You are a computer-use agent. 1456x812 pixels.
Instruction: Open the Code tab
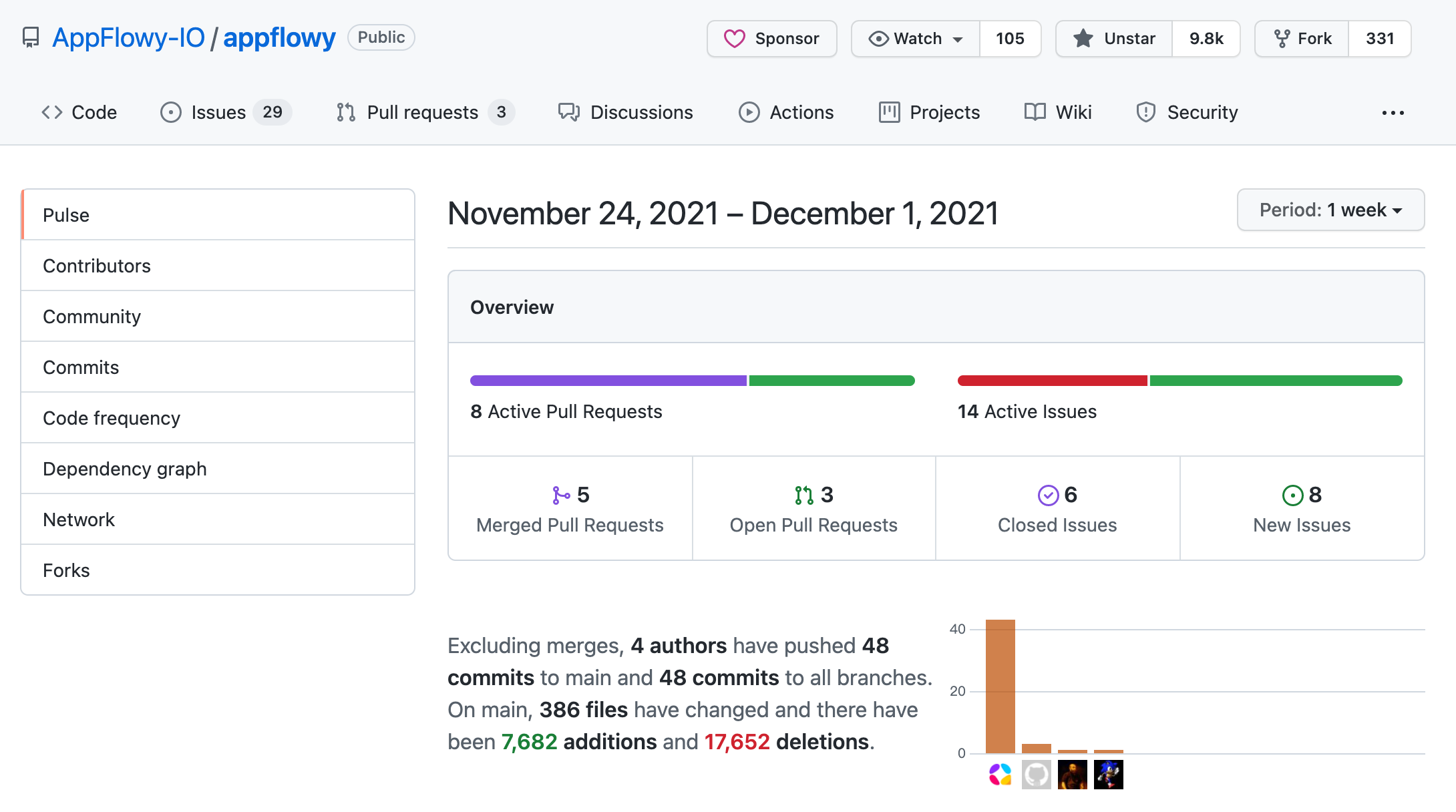pos(79,112)
